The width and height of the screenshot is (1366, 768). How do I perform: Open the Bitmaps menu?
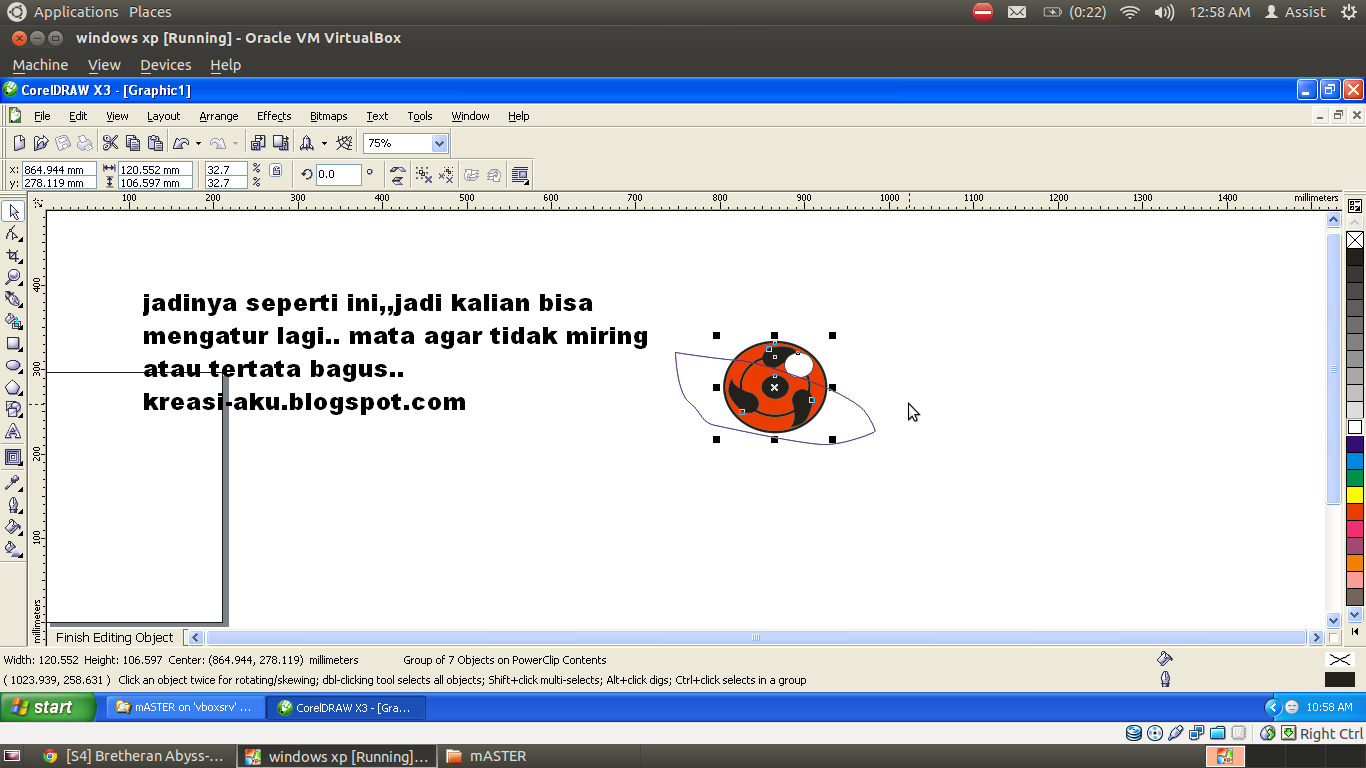[x=329, y=116]
